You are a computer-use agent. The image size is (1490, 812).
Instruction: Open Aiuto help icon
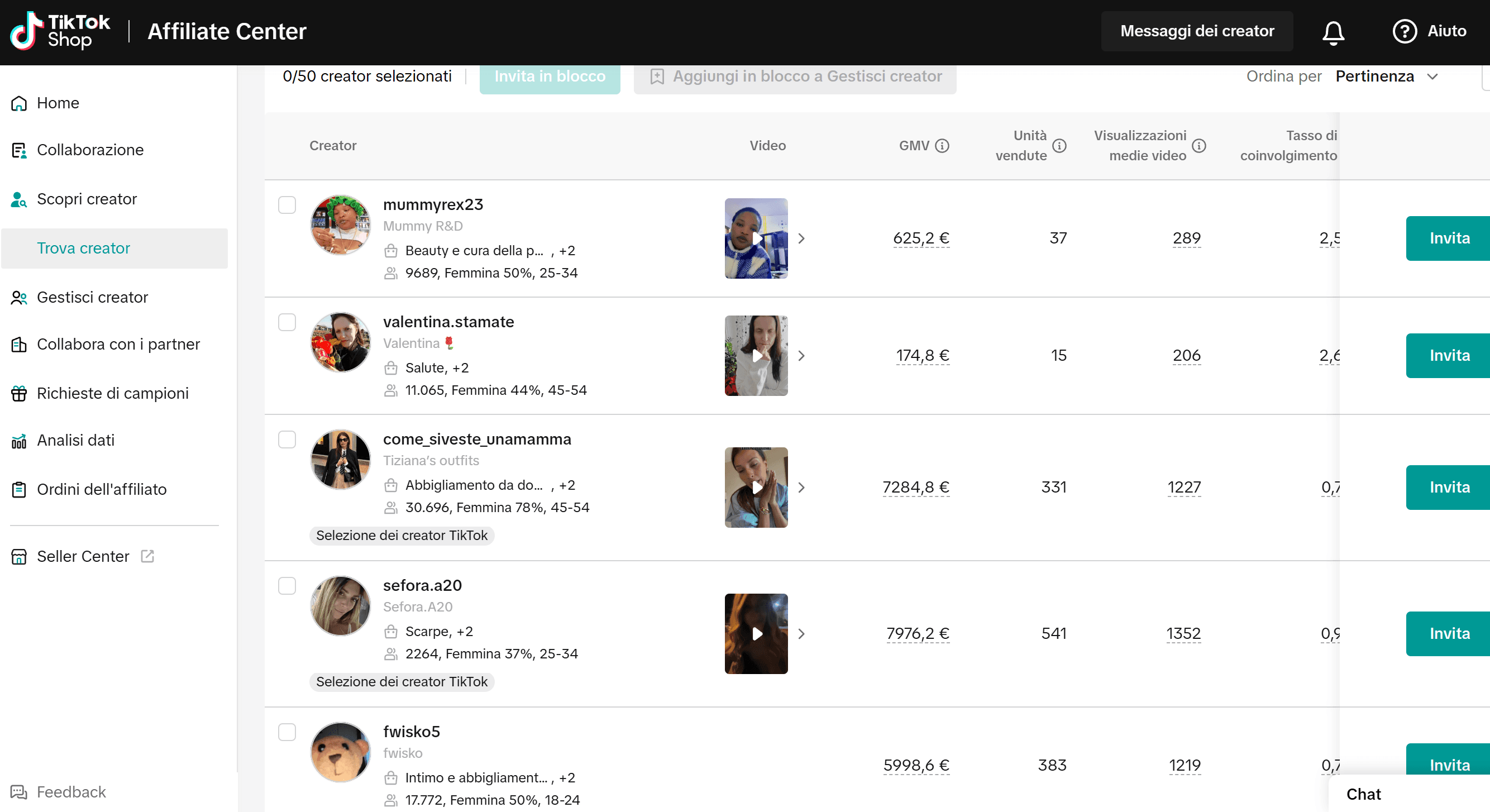click(x=1405, y=31)
